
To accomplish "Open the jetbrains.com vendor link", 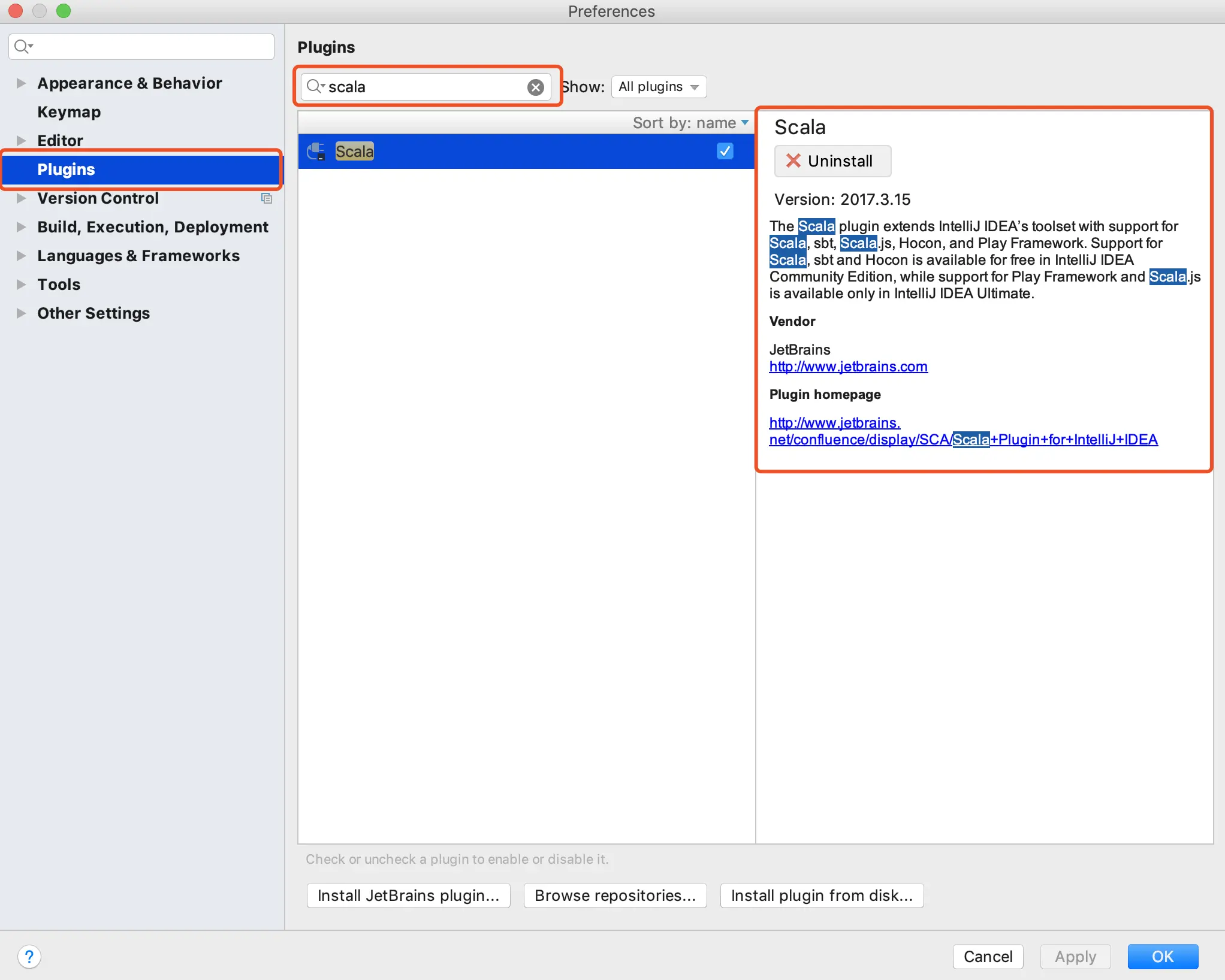I will click(848, 367).
